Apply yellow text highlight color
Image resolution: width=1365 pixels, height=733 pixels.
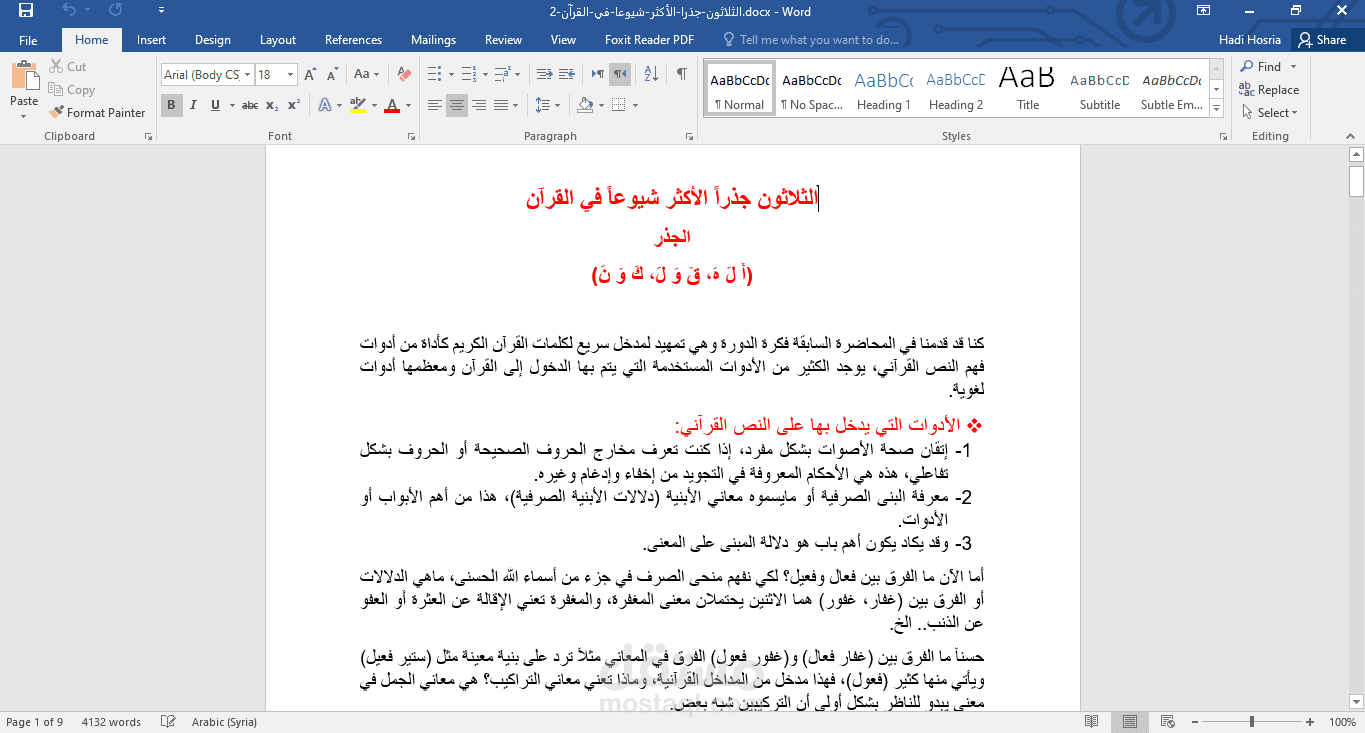357,105
